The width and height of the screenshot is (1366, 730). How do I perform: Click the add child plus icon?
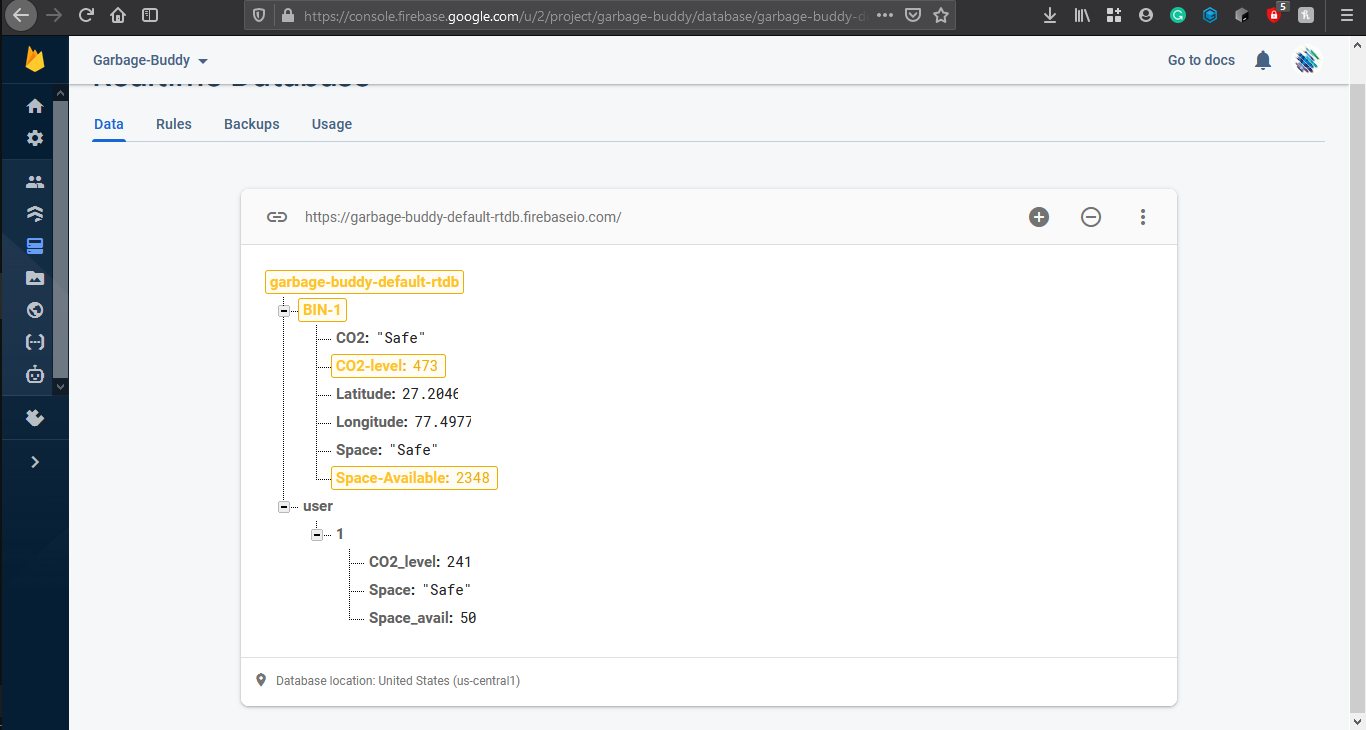(1039, 217)
